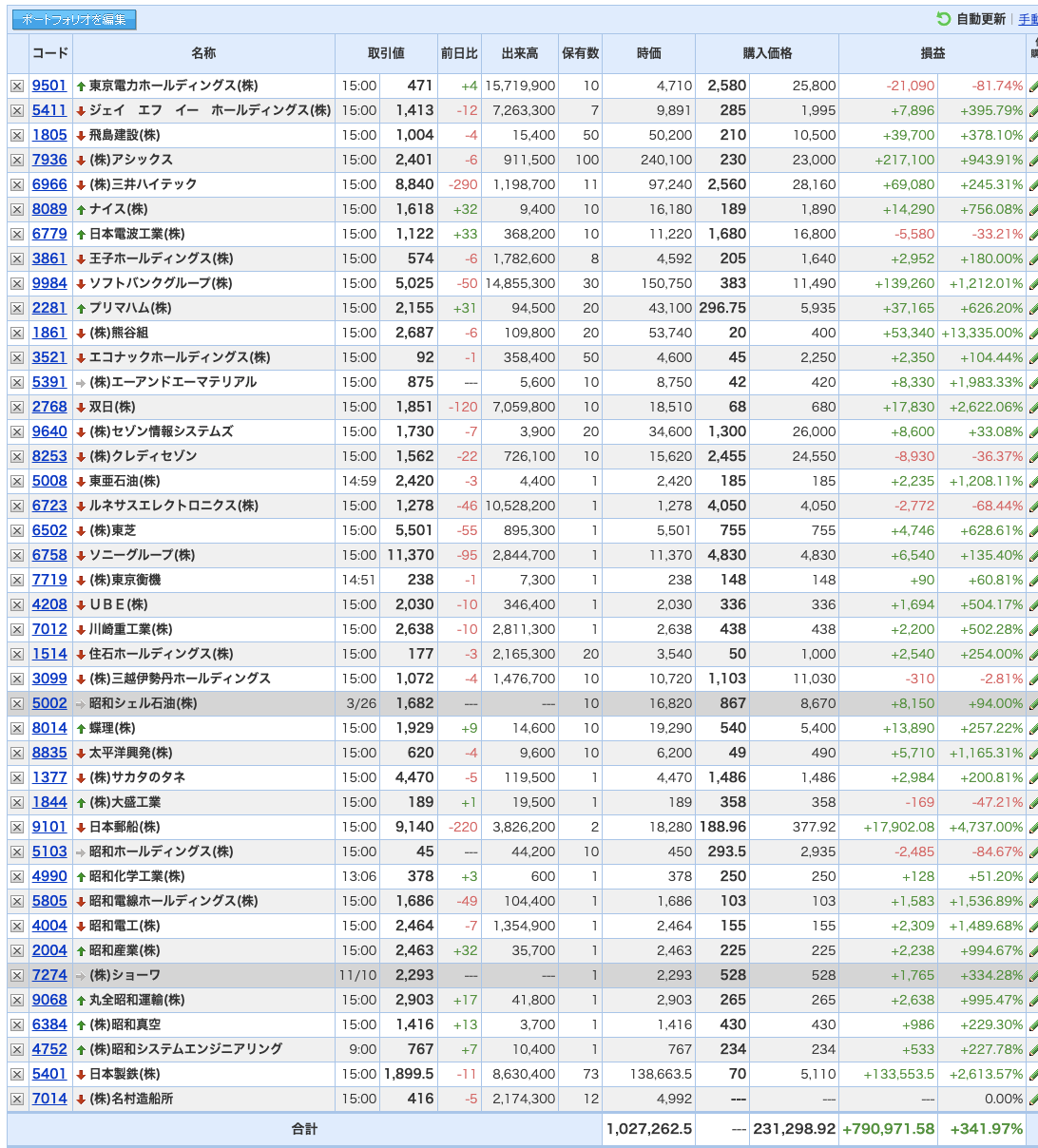Remove row 5411 with its X icon
The height and width of the screenshot is (1148, 1038).
17,110
